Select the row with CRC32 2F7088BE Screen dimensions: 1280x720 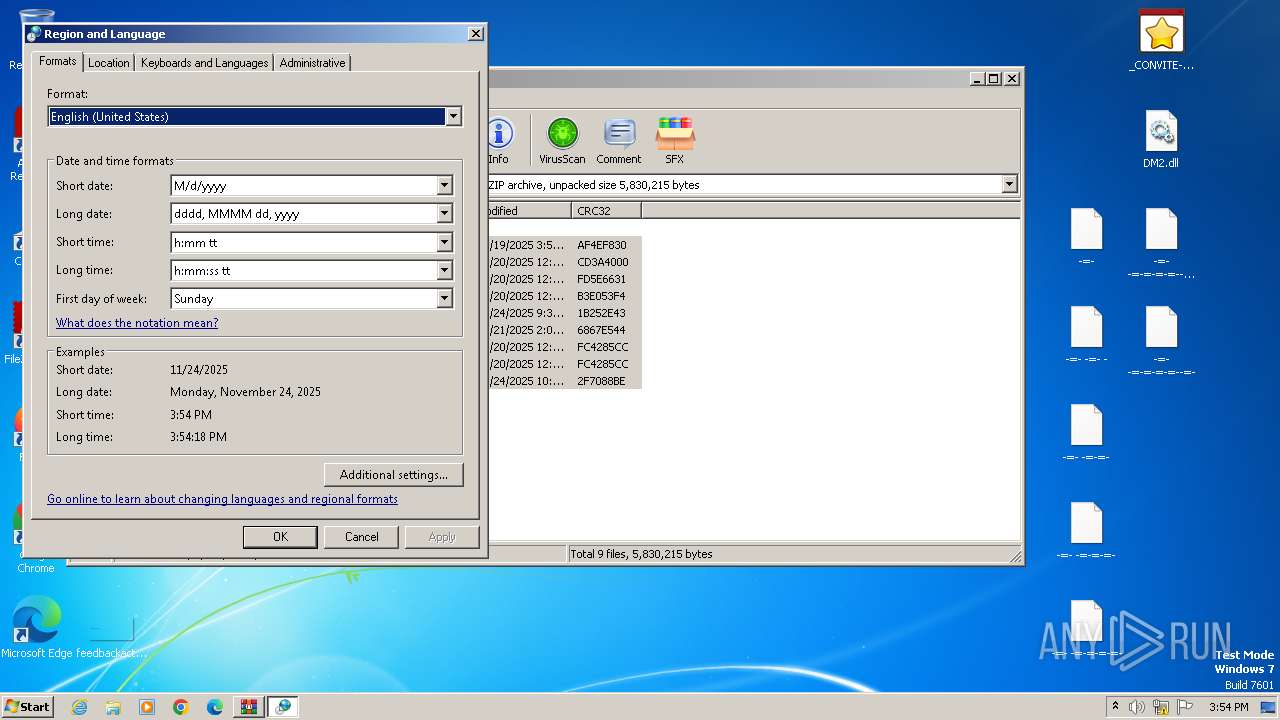click(x=564, y=381)
